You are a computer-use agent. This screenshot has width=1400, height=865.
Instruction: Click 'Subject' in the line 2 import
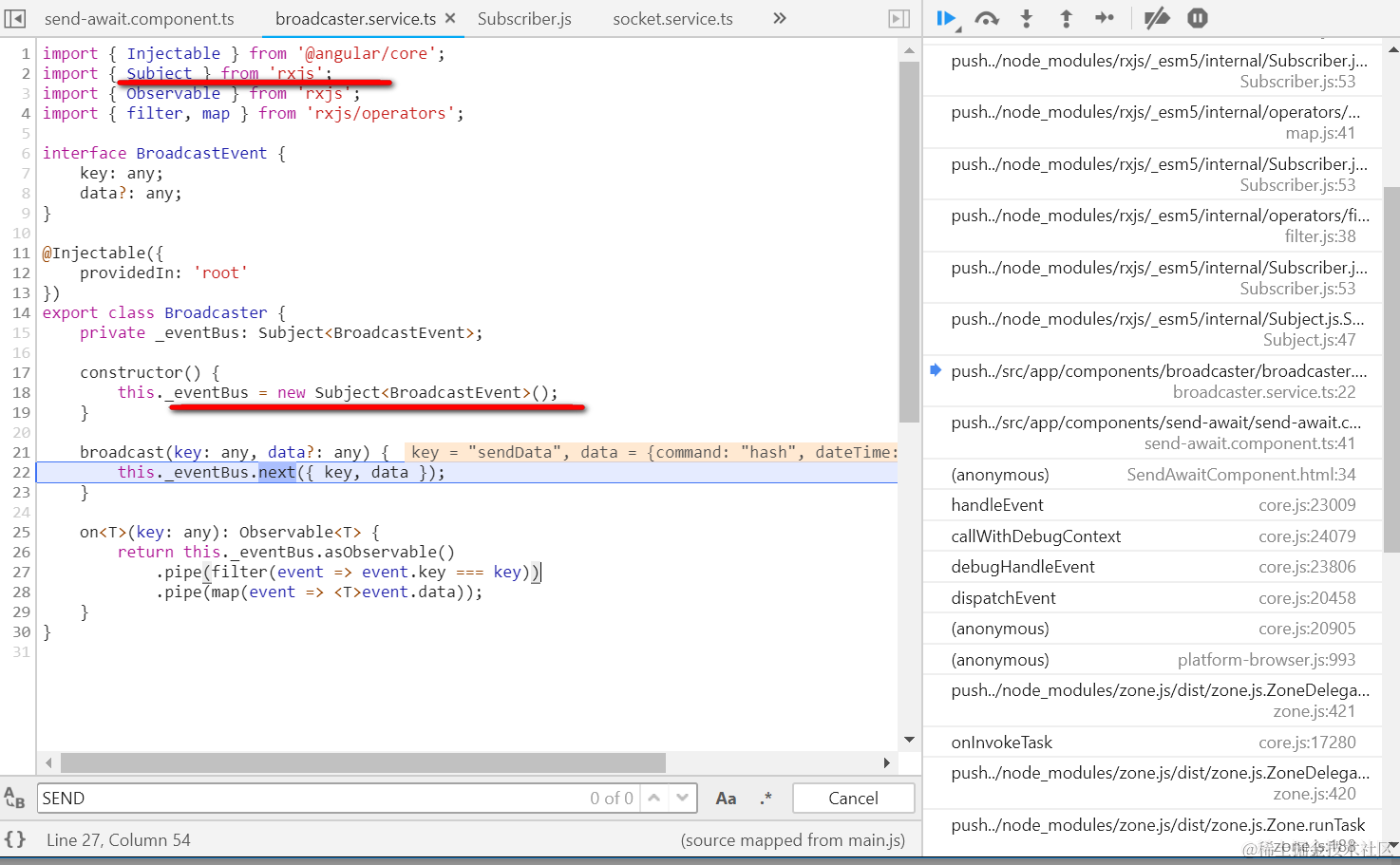tap(160, 73)
